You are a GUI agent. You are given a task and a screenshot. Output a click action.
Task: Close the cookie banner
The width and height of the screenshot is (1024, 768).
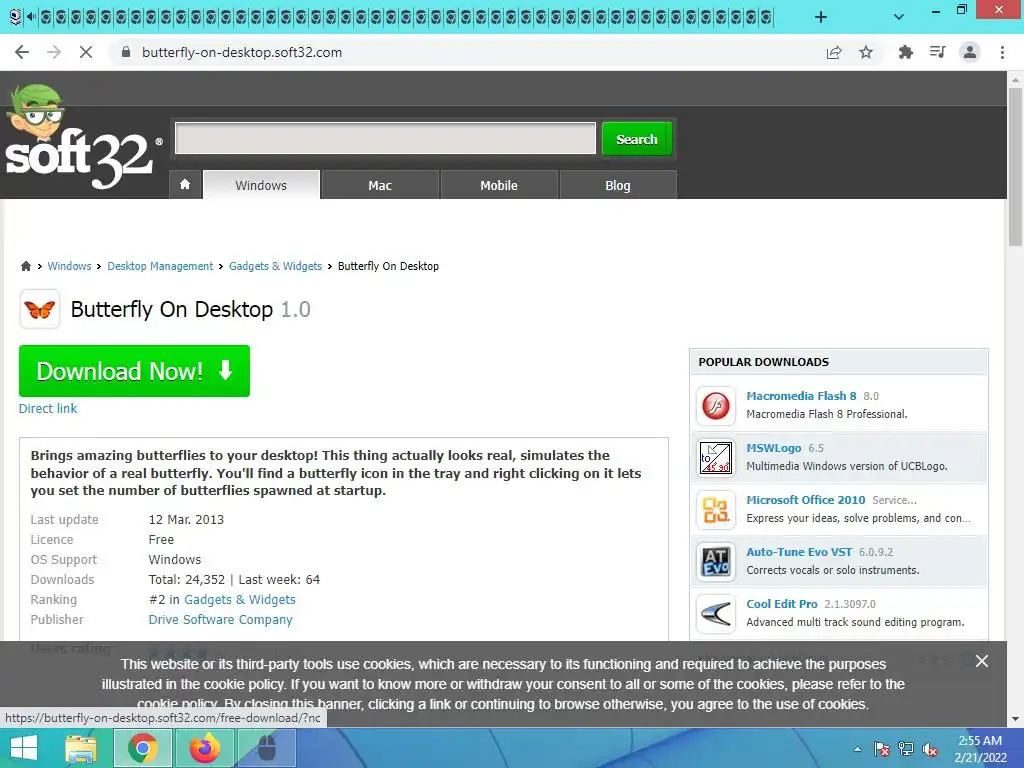point(982,661)
